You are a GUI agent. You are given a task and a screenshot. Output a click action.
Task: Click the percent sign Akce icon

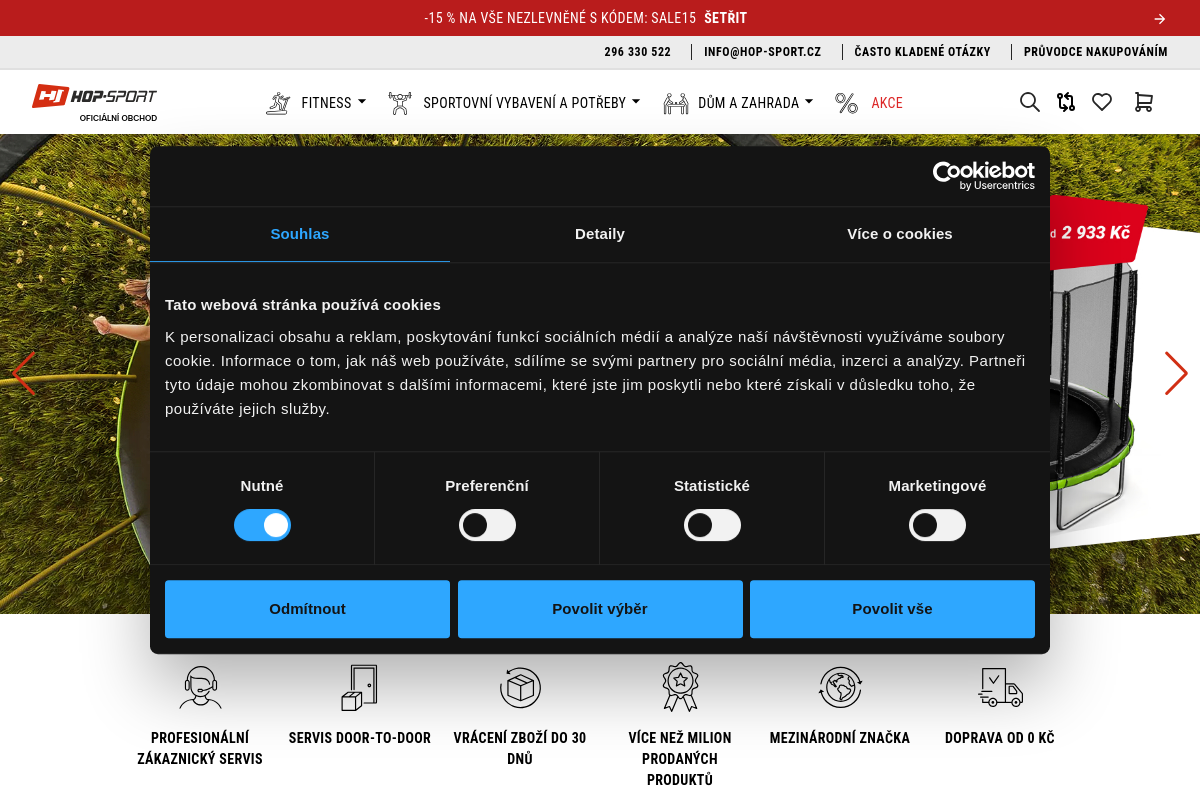click(x=847, y=103)
